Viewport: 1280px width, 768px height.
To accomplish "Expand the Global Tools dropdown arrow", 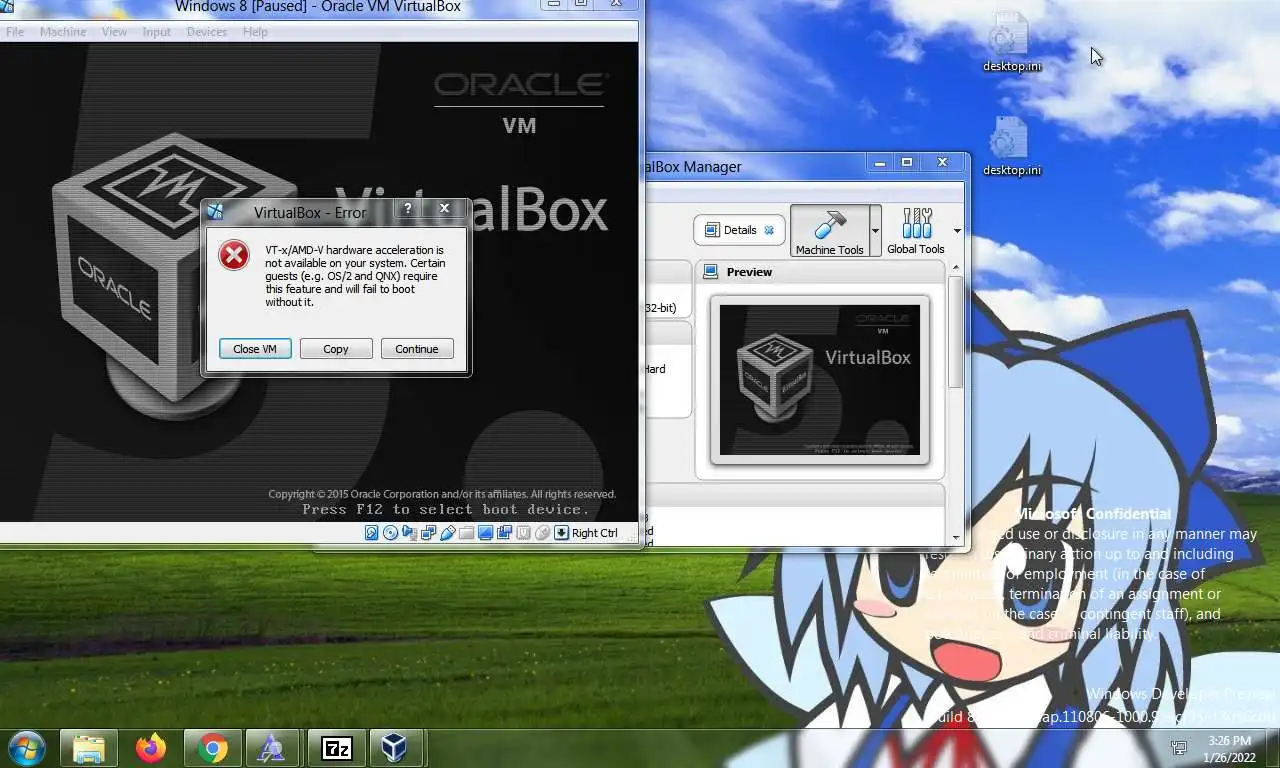I will (x=957, y=231).
